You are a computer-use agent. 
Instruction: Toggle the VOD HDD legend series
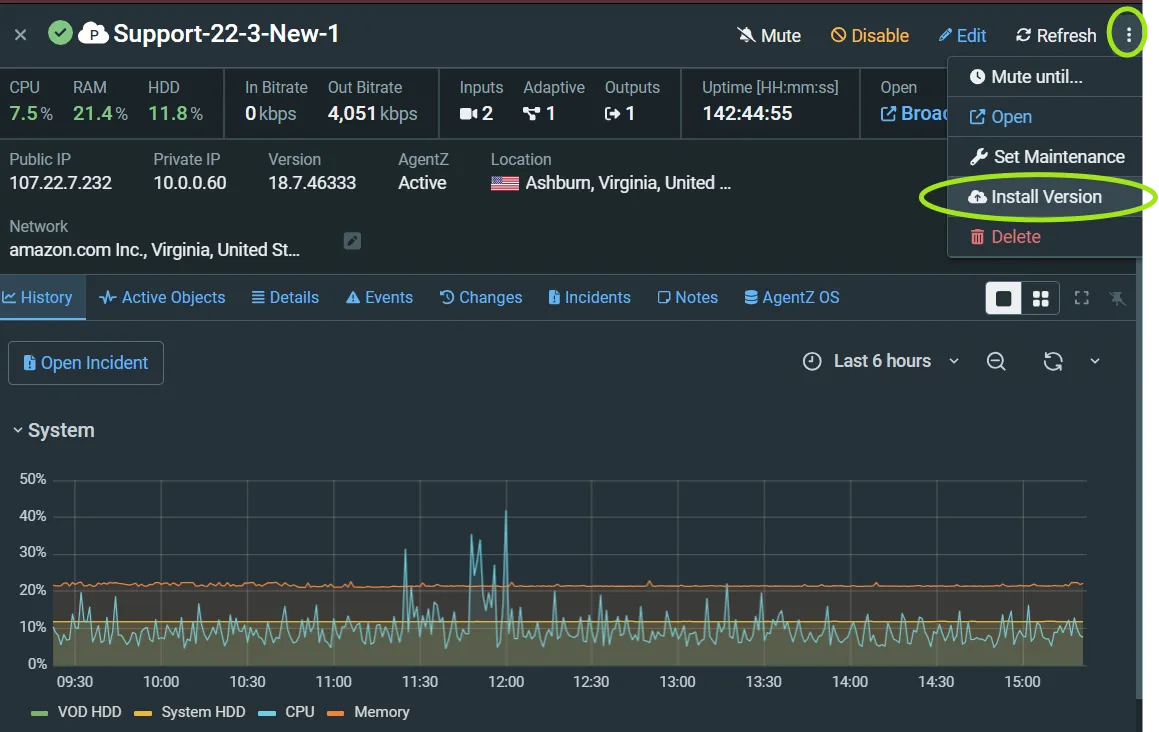(75, 712)
